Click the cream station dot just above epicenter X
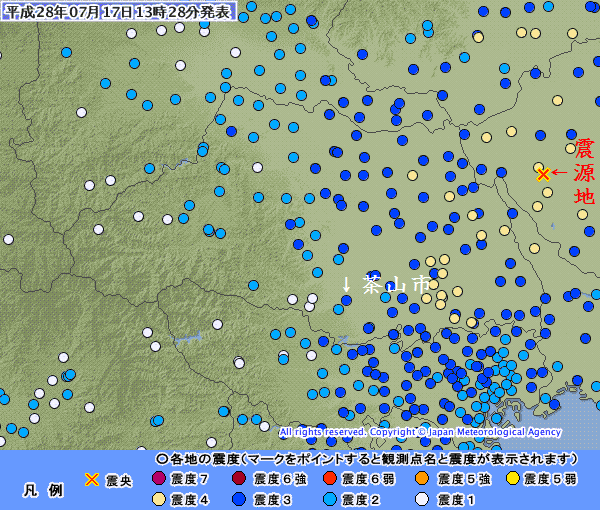Image resolution: width=600 pixels, height=510 pixels. [538, 167]
